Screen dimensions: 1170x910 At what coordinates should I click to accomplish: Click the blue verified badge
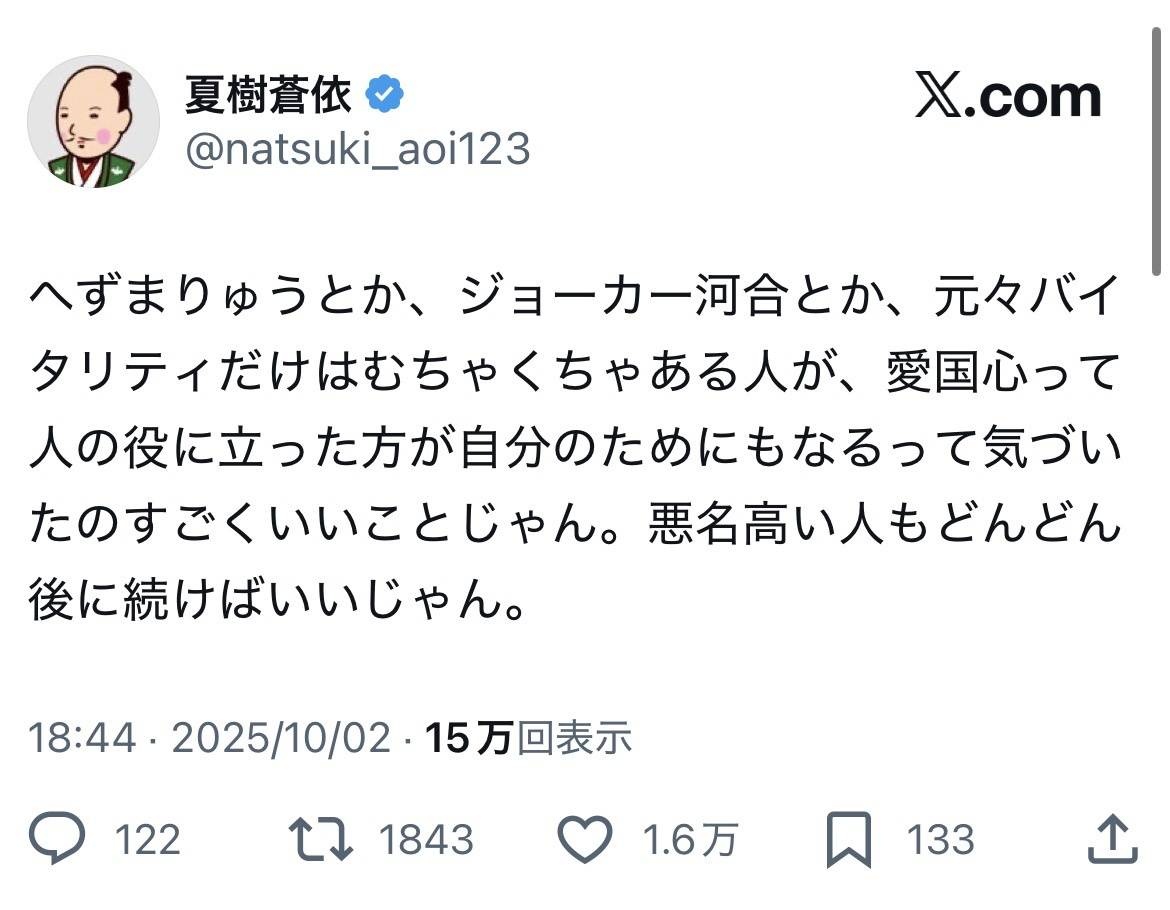pyautogui.click(x=385, y=96)
